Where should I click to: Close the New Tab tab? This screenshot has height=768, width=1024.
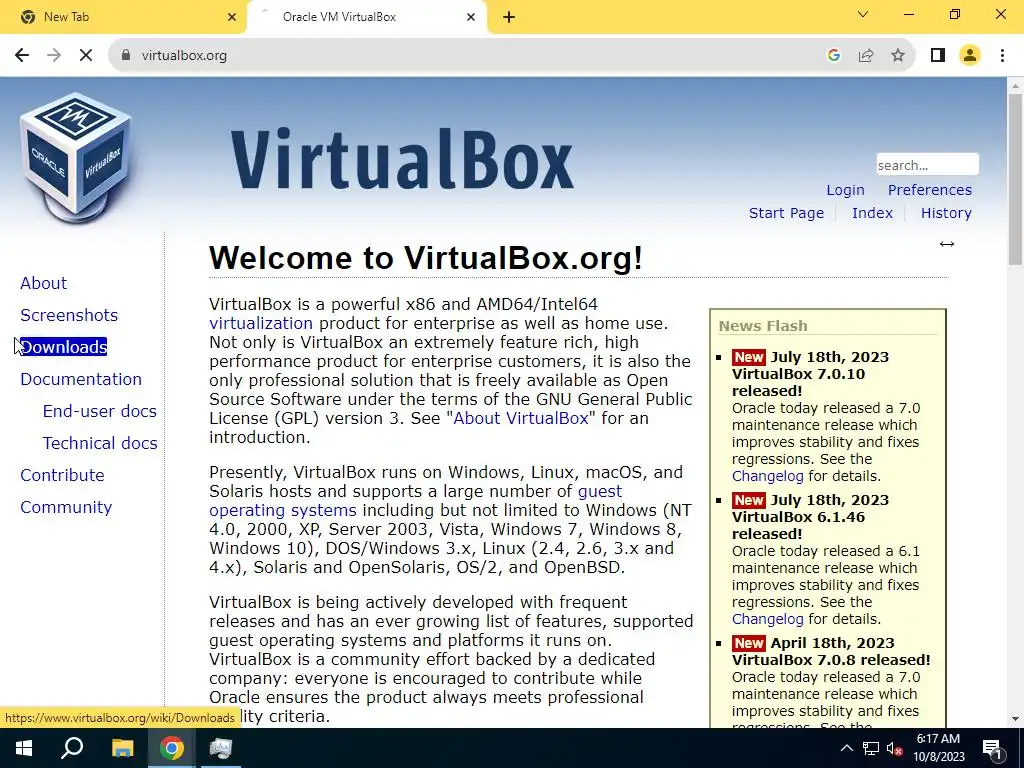coord(232,17)
